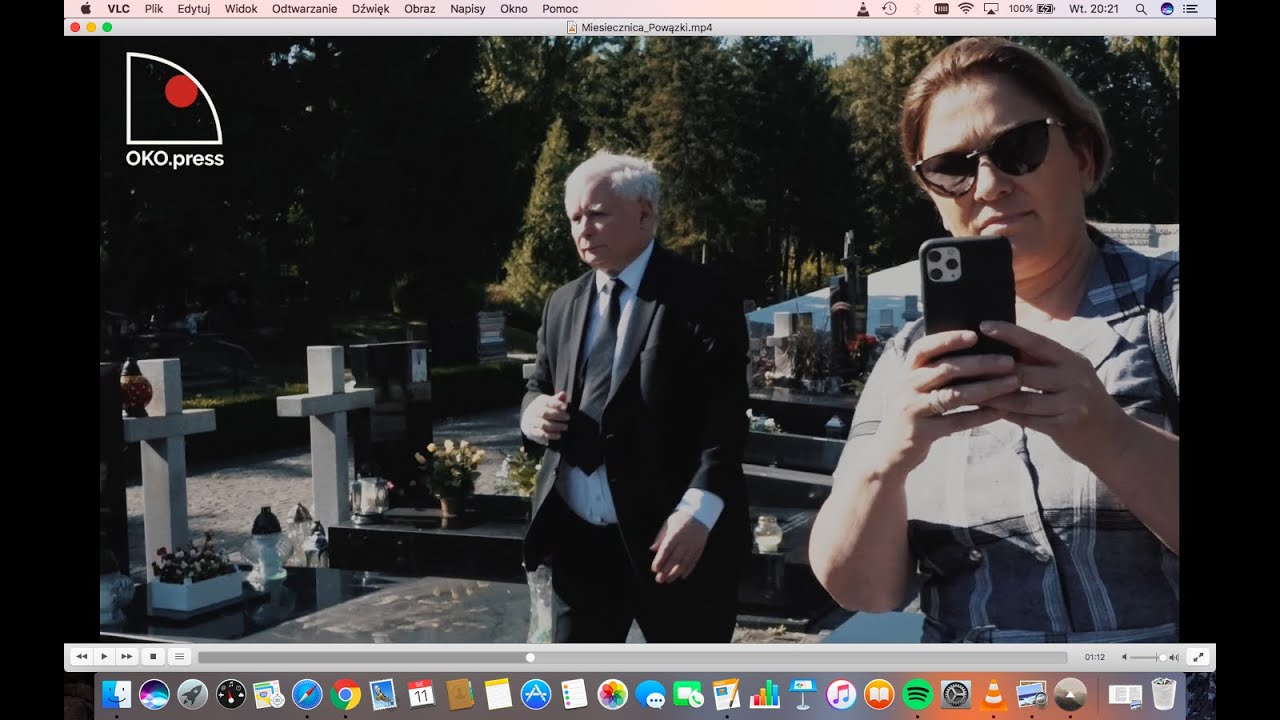Open Spotlight search in menu bar

1141,8
